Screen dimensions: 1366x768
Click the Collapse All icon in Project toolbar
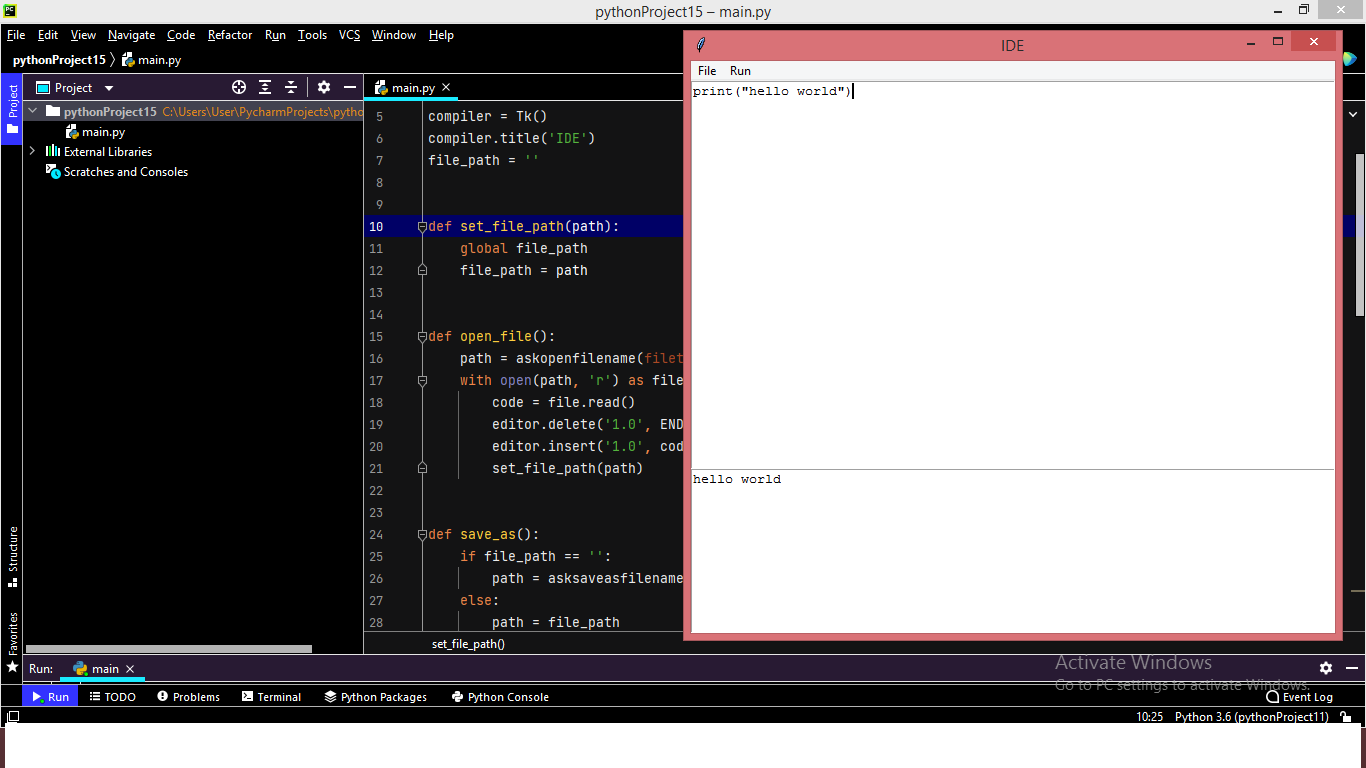(x=291, y=87)
